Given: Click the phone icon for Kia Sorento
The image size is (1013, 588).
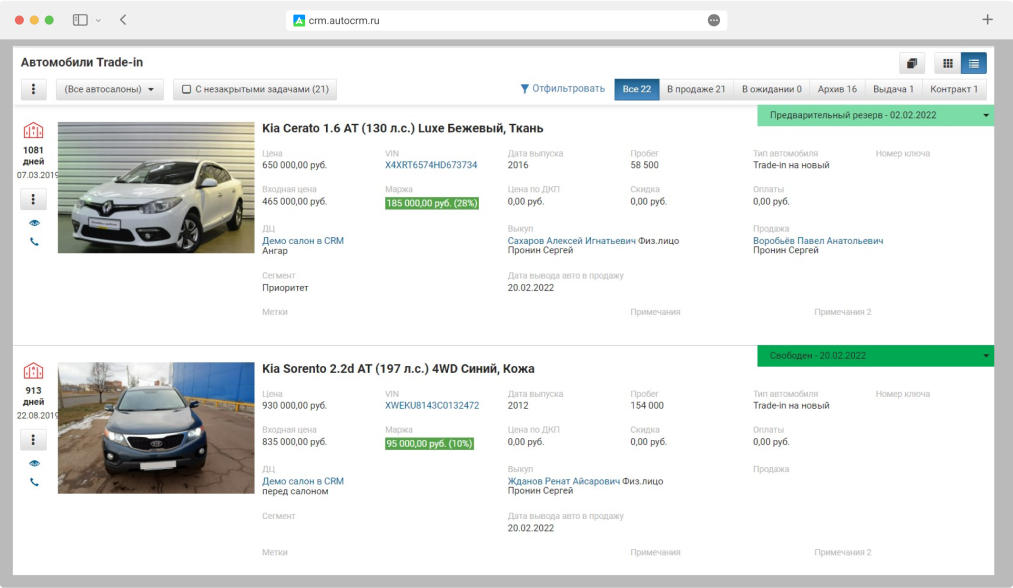Looking at the screenshot, I should (x=34, y=482).
